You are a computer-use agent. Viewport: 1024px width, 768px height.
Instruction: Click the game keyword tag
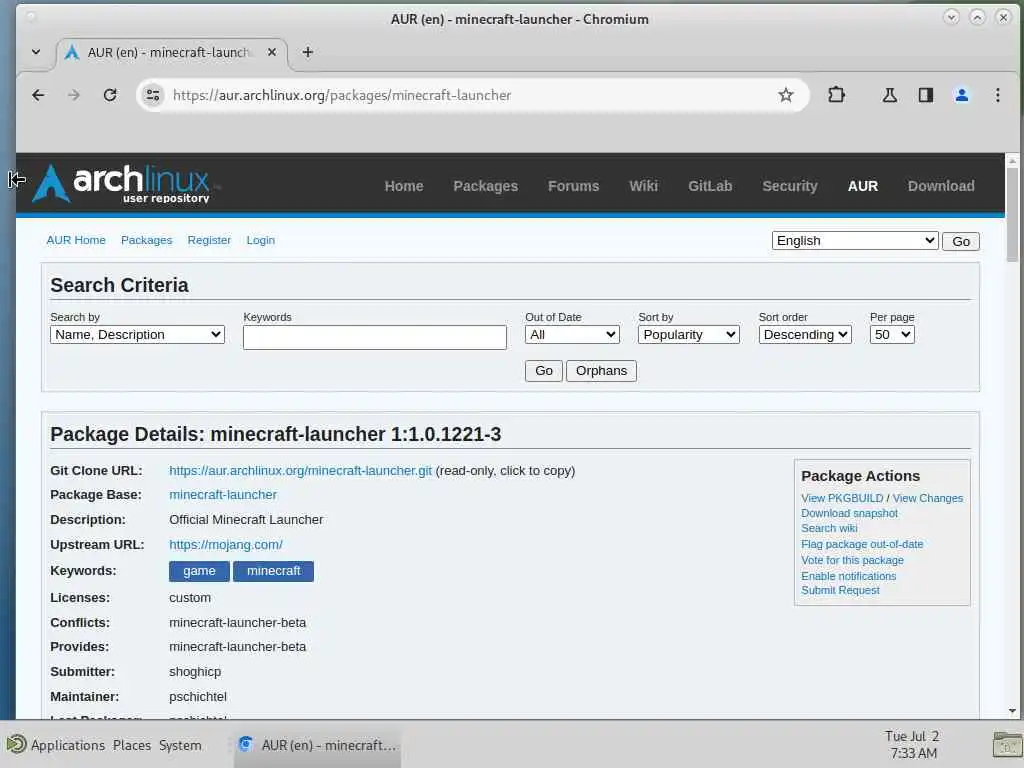(199, 571)
